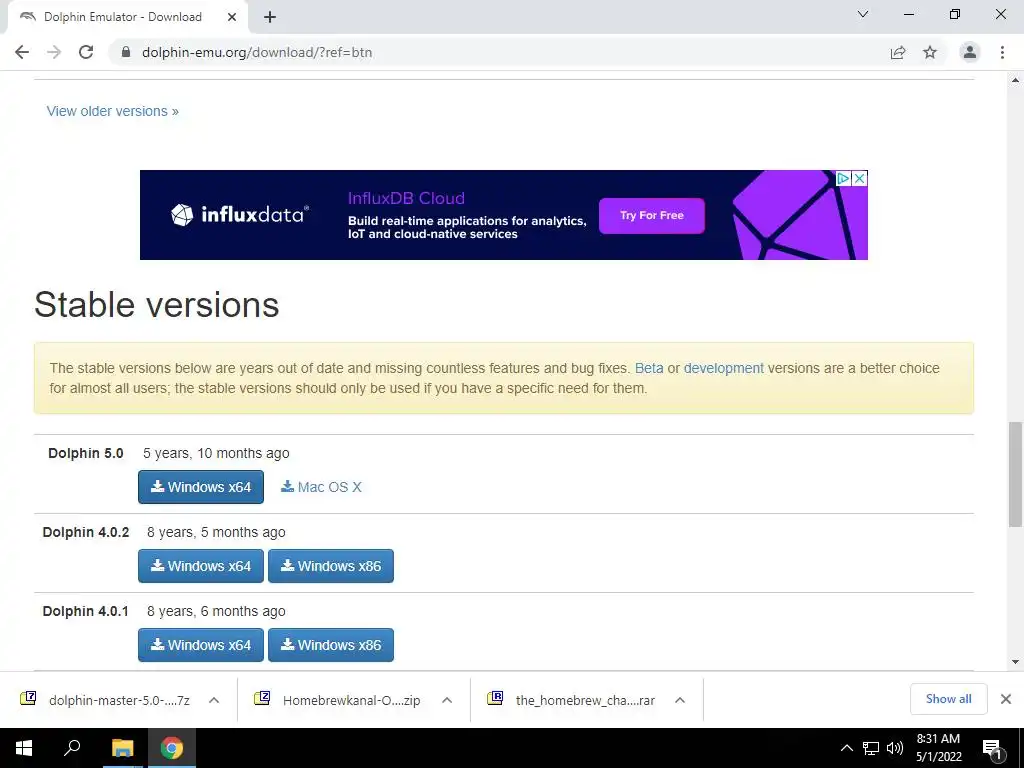Viewport: 1024px width, 768px height.
Task: Open View older versions link
Action: [112, 111]
